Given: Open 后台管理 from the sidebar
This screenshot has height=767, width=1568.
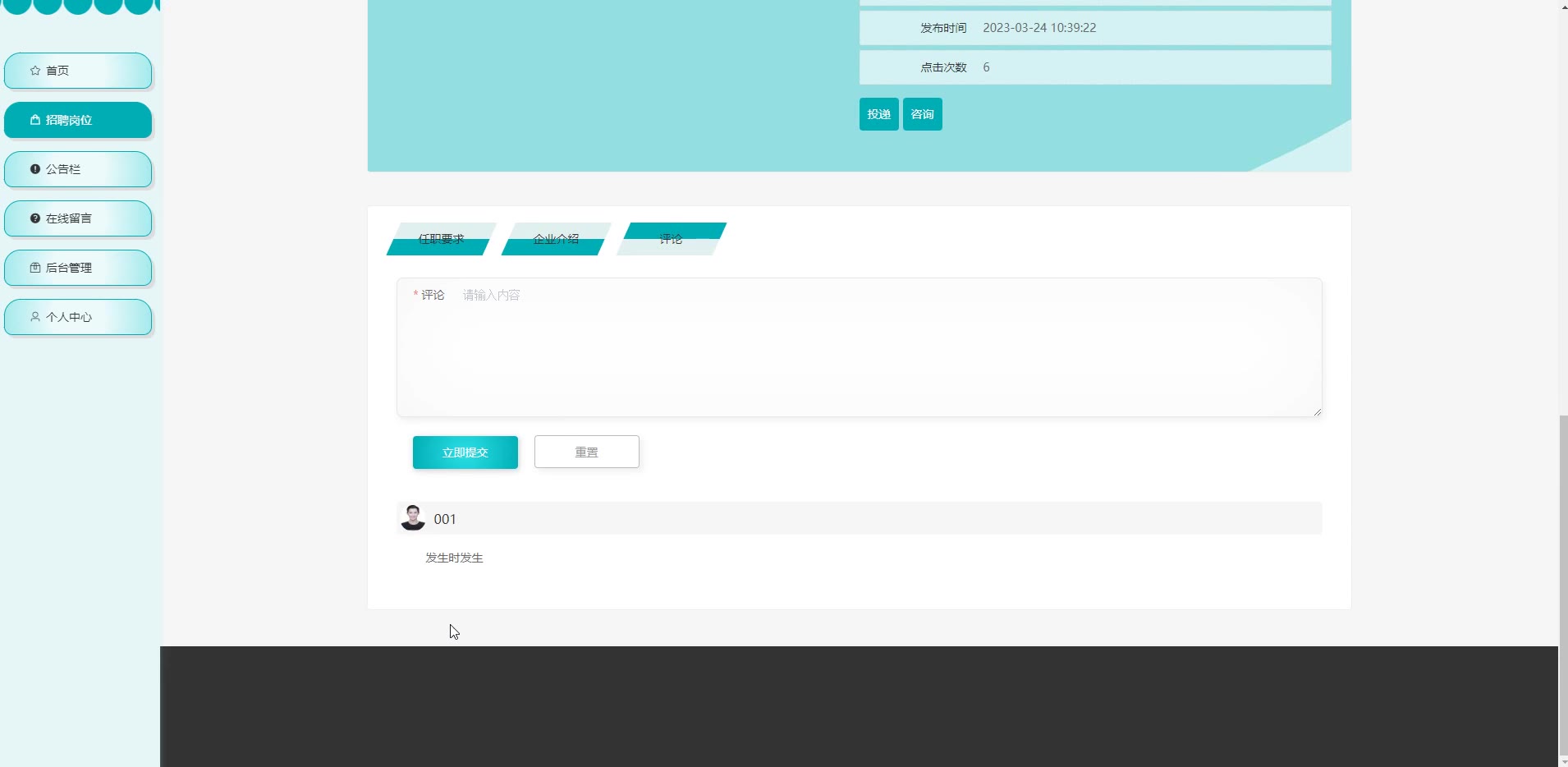Looking at the screenshot, I should click(x=78, y=268).
